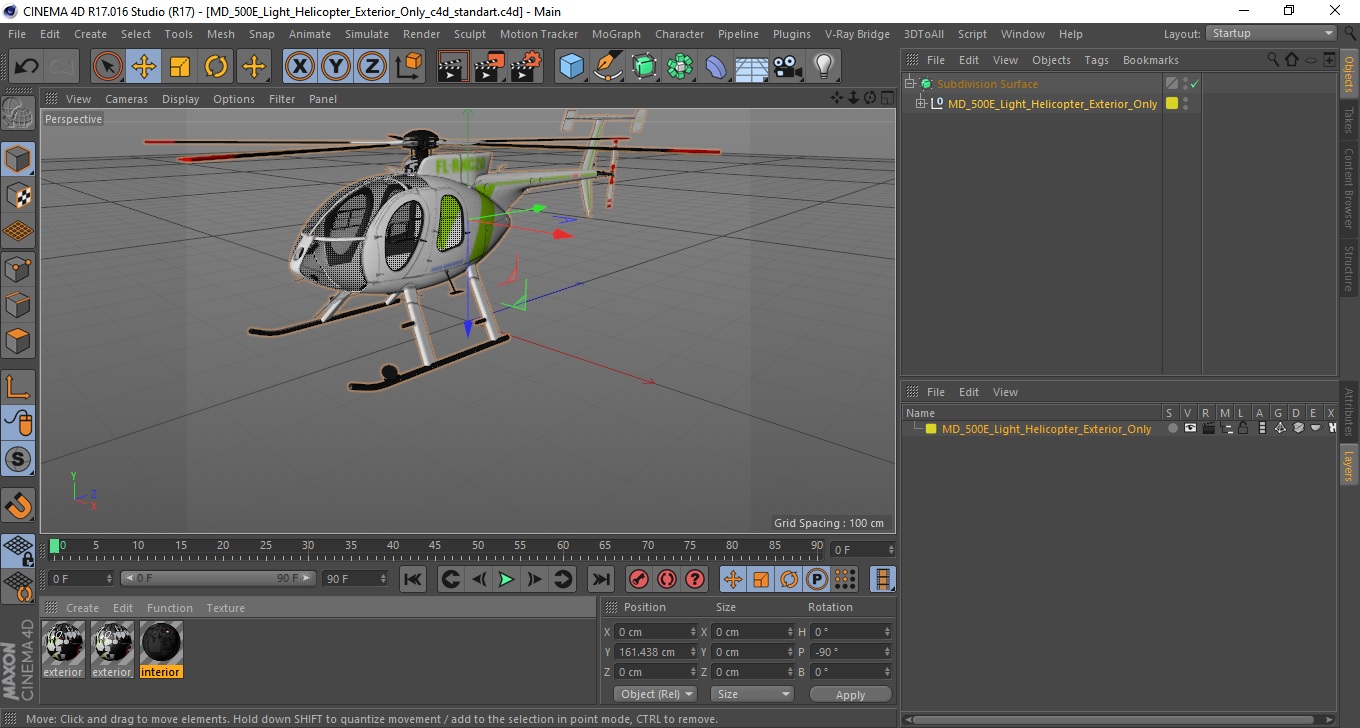Open the spline pen tool

[x=607, y=67]
